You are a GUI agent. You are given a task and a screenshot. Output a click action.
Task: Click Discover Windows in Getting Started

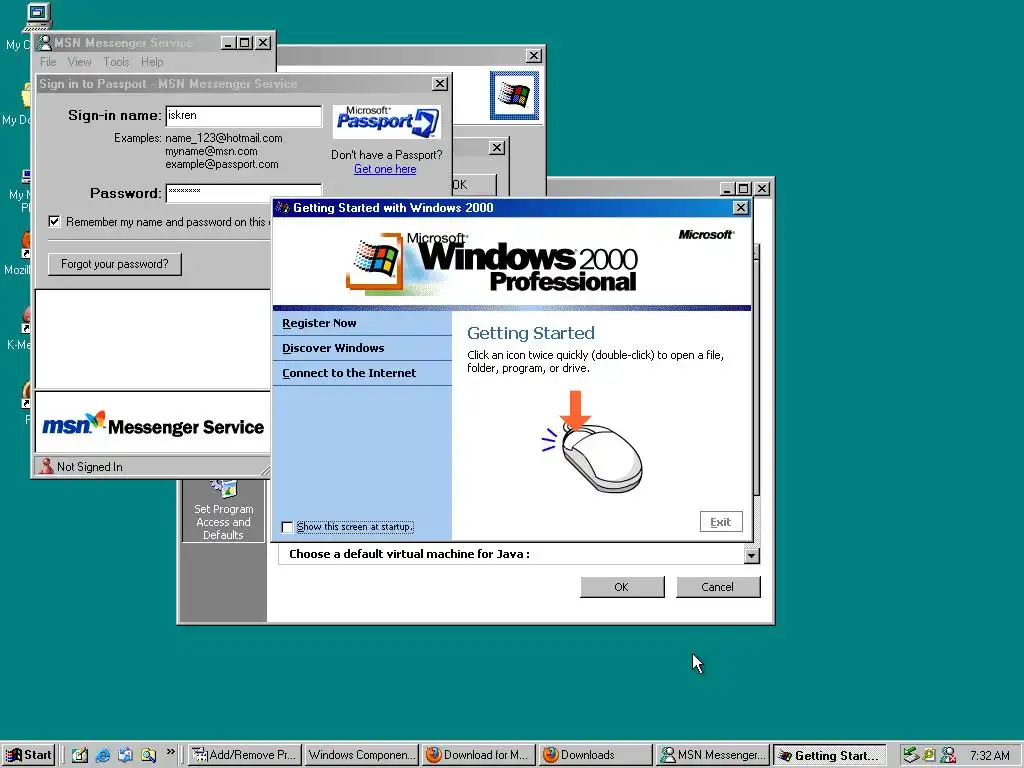tap(333, 348)
